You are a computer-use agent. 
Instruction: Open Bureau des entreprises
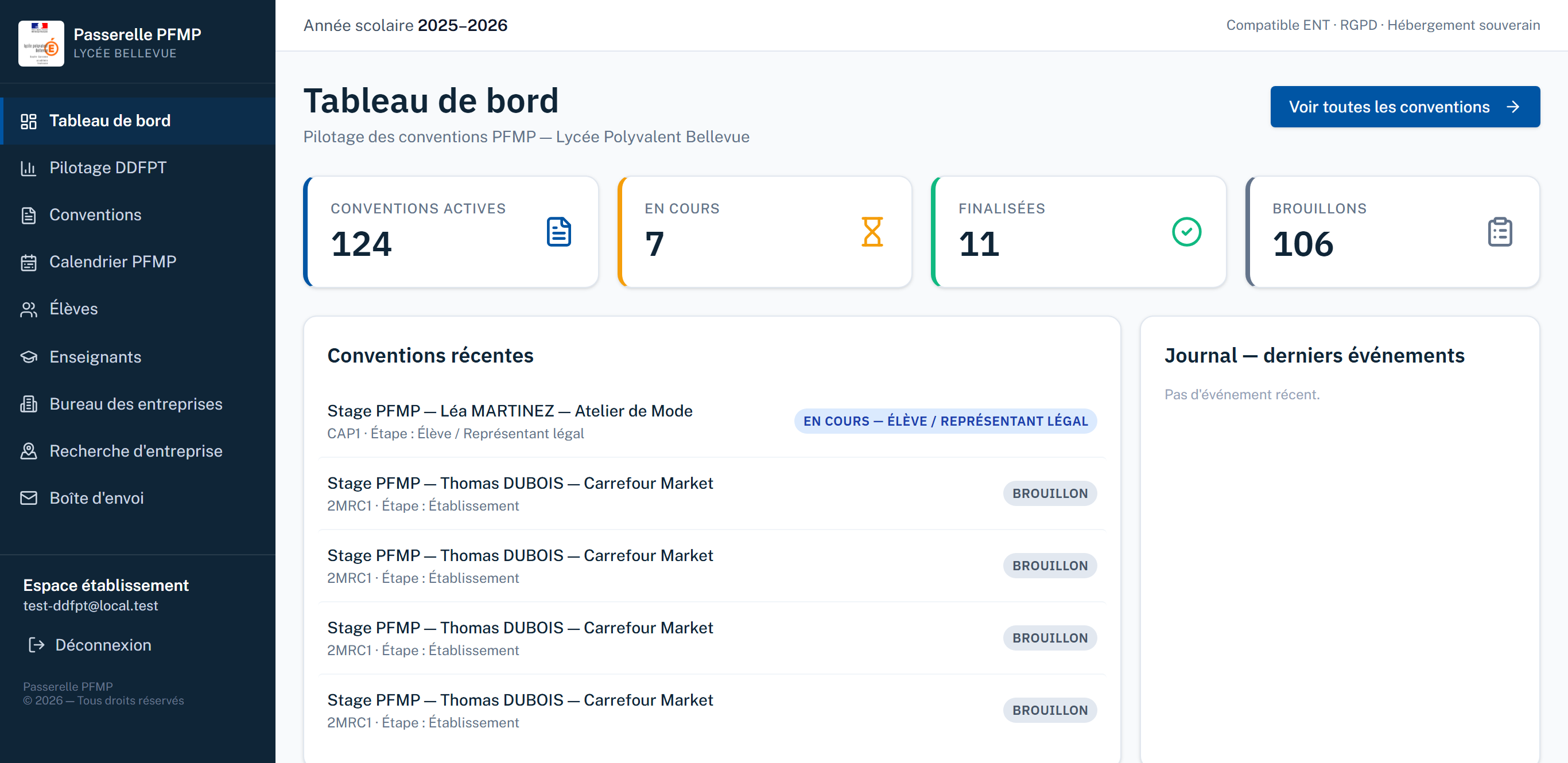click(x=139, y=404)
